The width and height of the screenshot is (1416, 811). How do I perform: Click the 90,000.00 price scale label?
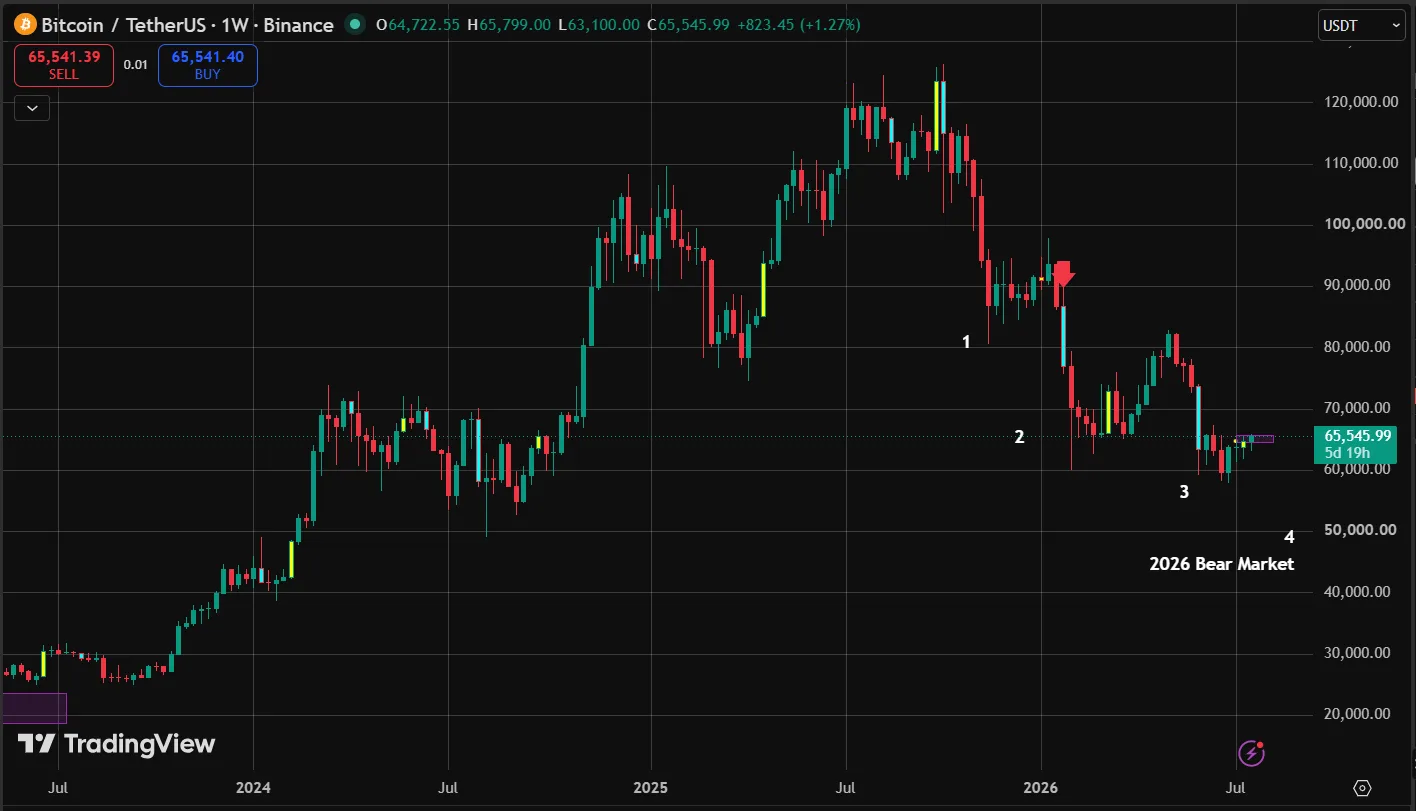1355,285
